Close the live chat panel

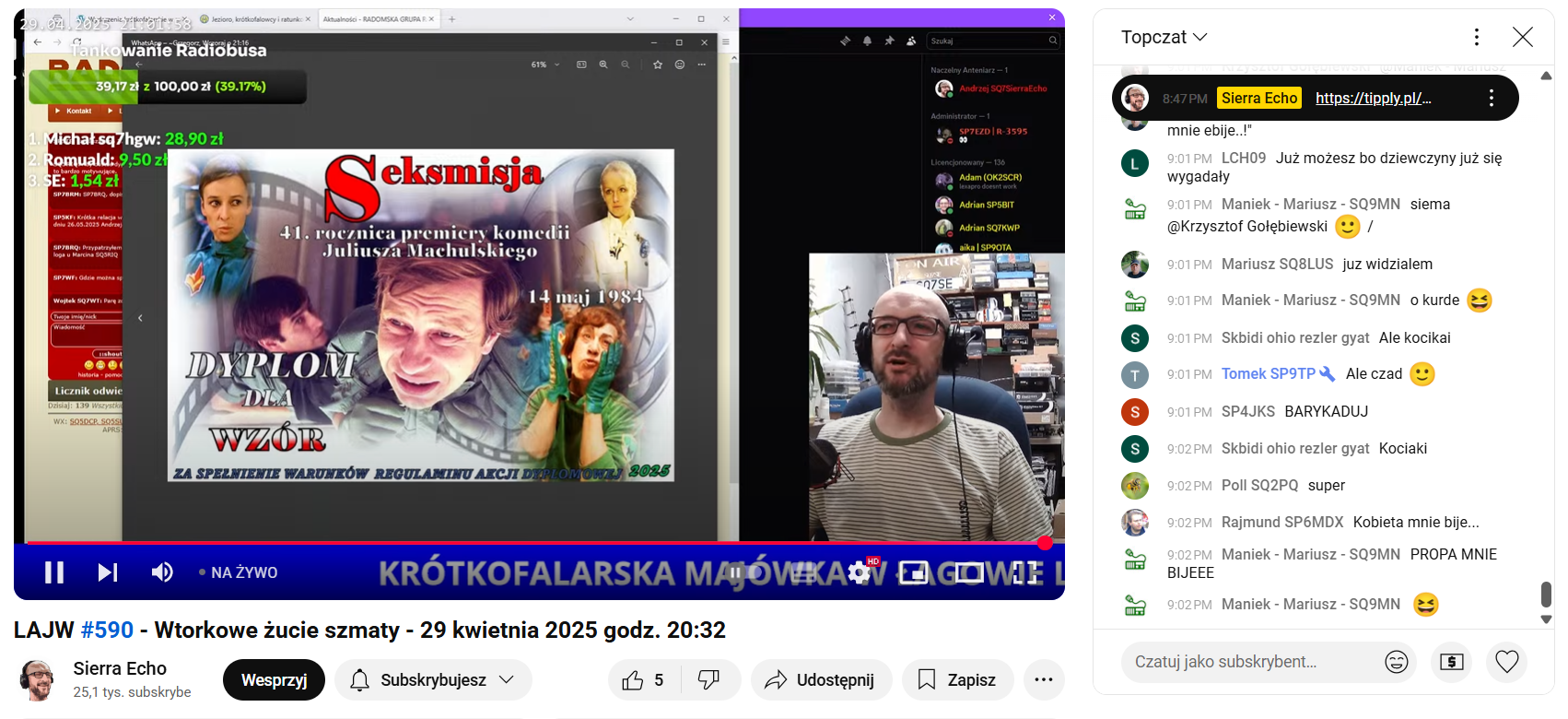point(1523,37)
